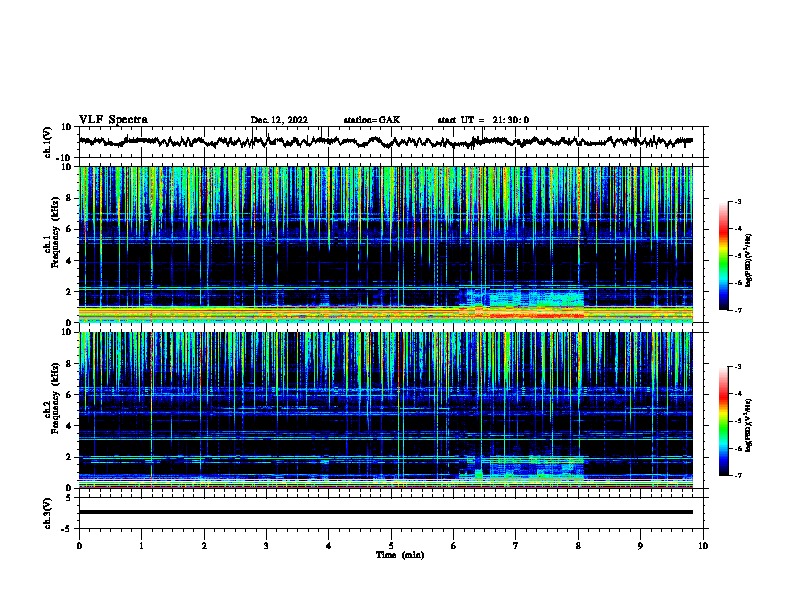Click the "Time (min)" axis label
The width and height of the screenshot is (792, 612).
pyautogui.click(x=400, y=555)
